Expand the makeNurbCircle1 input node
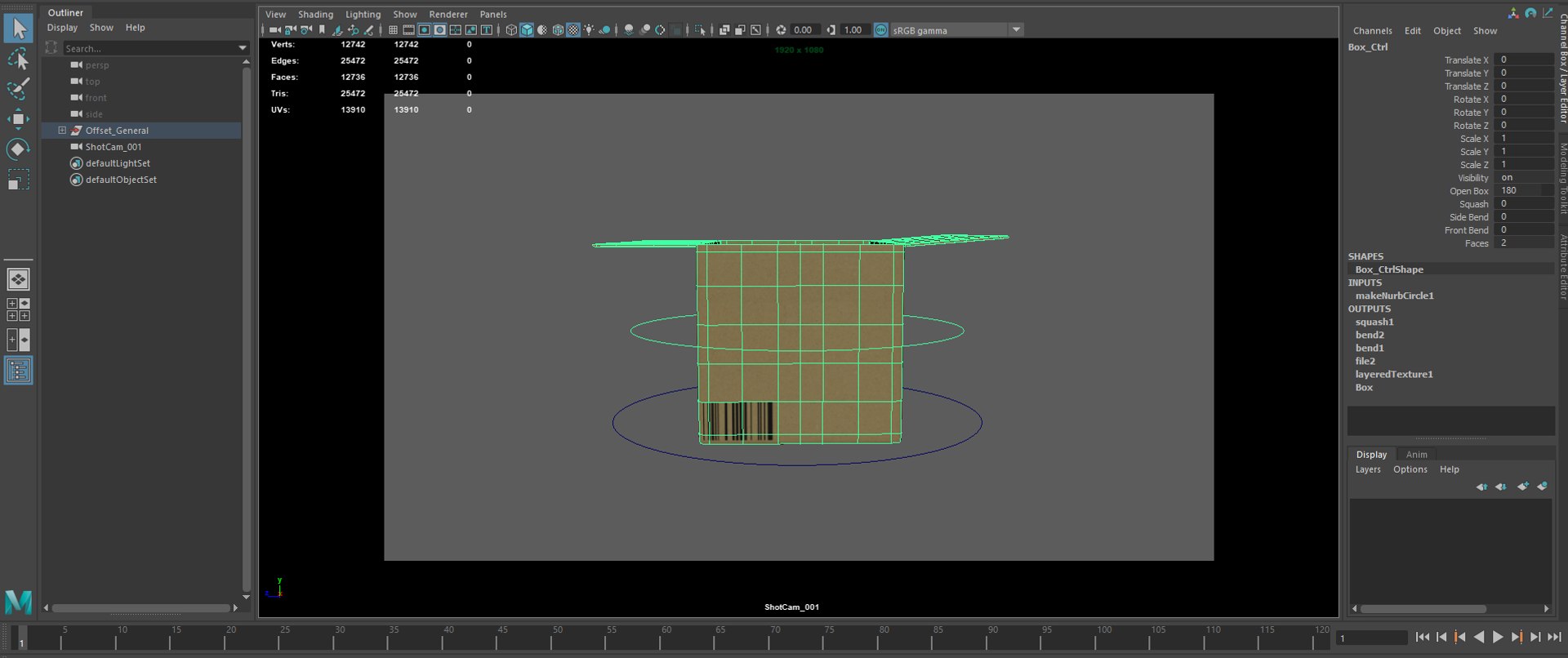Viewport: 1568px width, 658px height. pyautogui.click(x=1395, y=296)
